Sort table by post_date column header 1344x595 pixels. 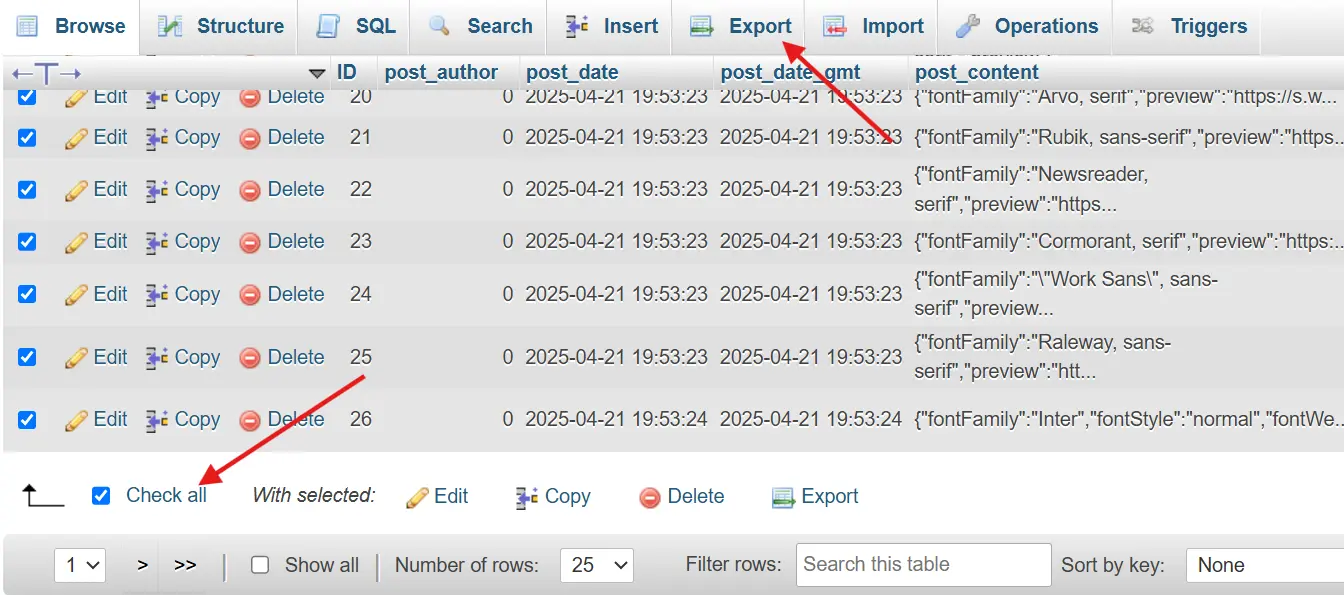click(572, 72)
